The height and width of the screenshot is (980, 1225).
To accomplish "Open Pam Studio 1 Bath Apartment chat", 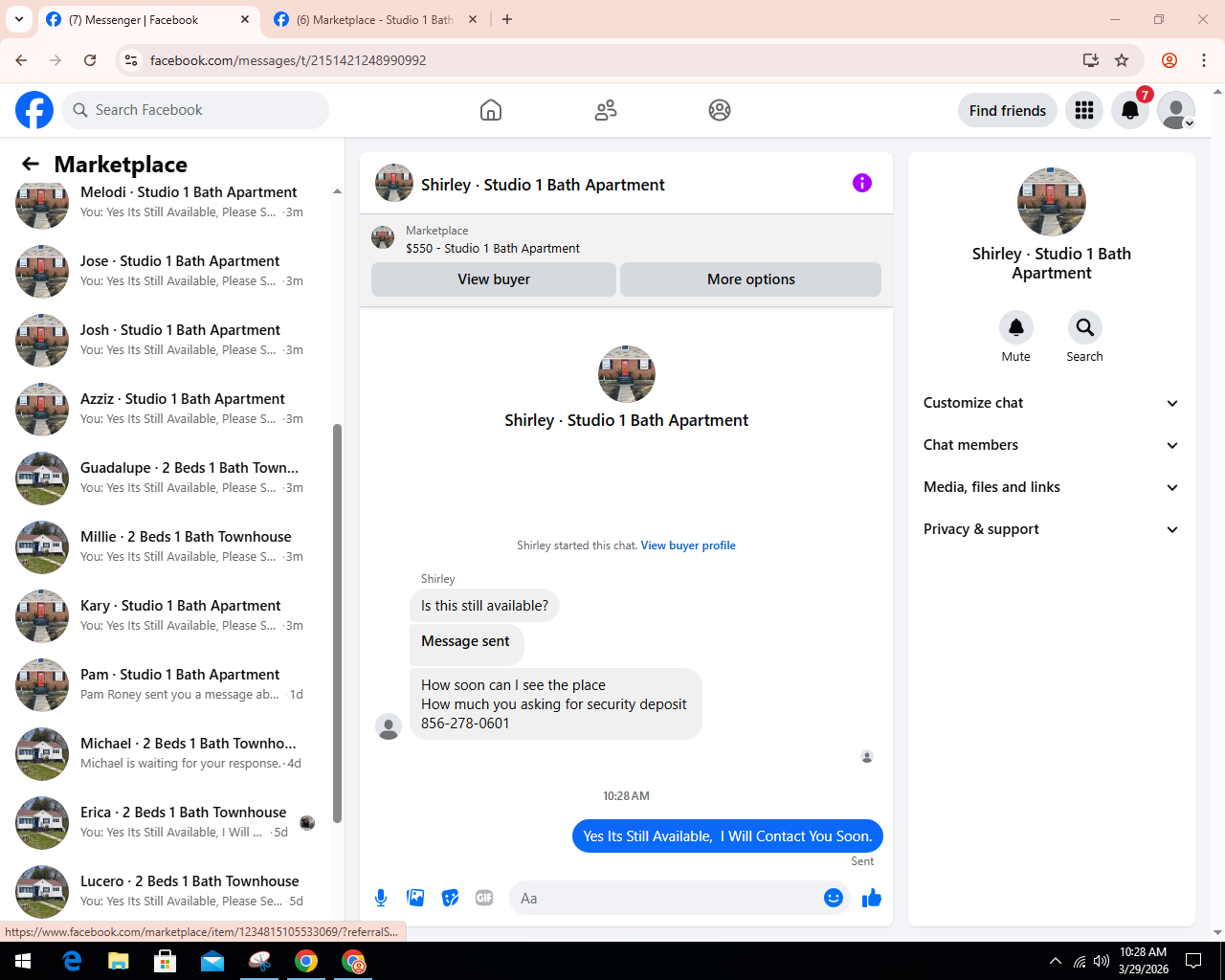I will coord(172,684).
